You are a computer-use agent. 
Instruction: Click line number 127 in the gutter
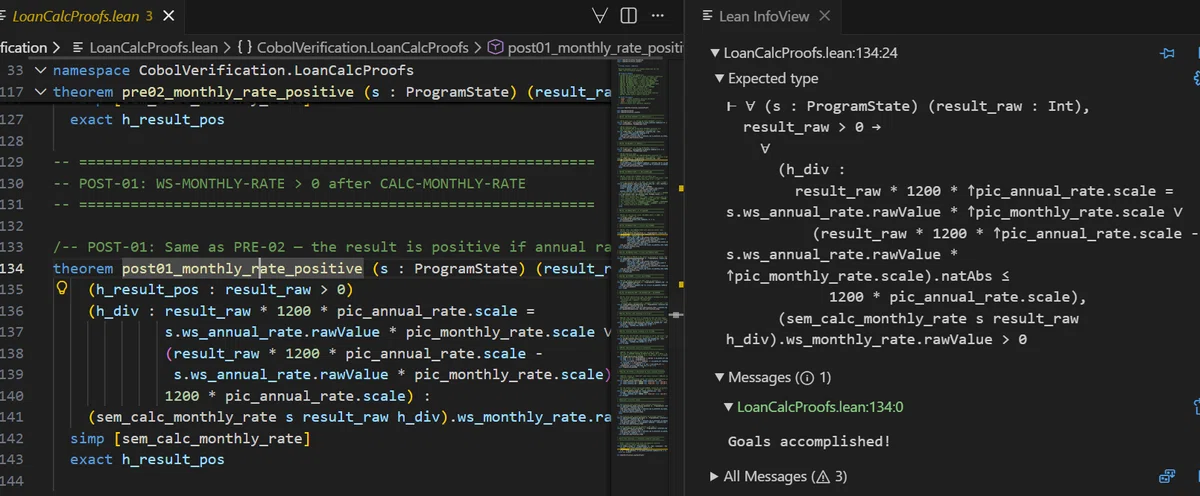pyautogui.click(x=13, y=119)
